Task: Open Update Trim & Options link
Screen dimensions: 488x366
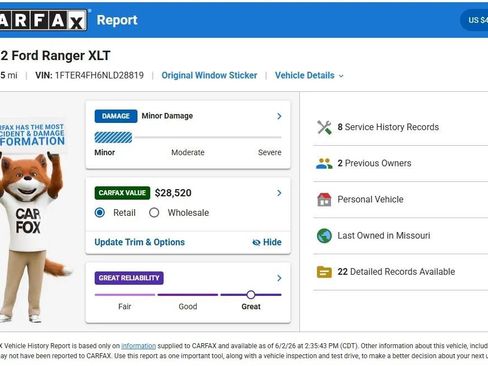Action: (140, 242)
